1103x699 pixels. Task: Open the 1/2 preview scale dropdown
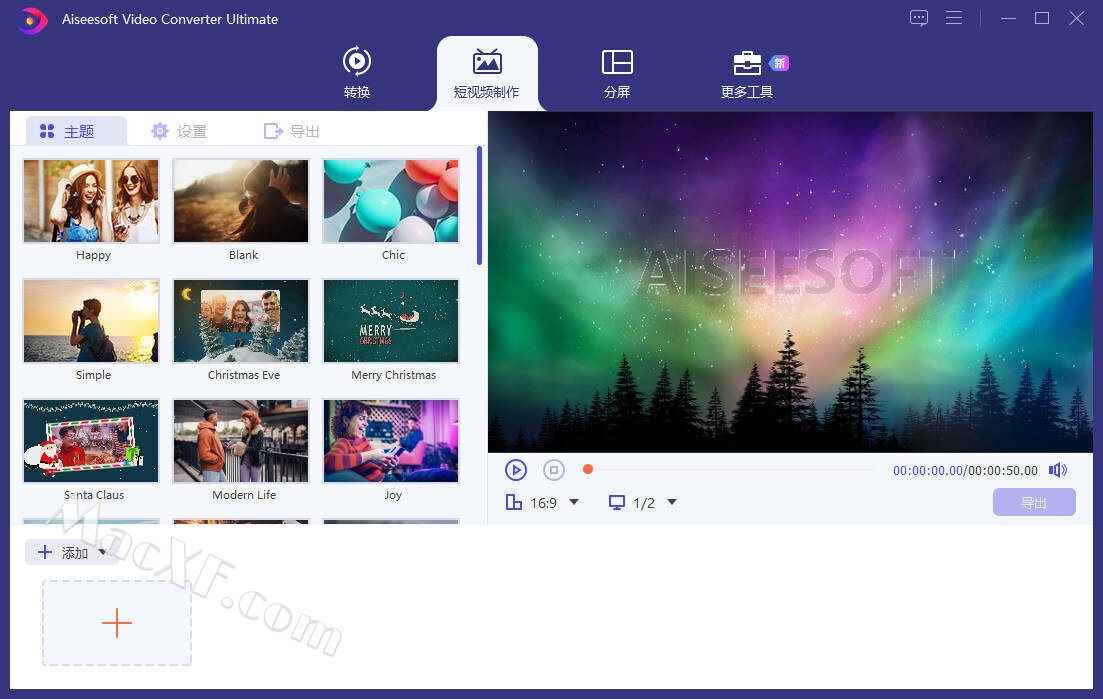click(x=672, y=502)
